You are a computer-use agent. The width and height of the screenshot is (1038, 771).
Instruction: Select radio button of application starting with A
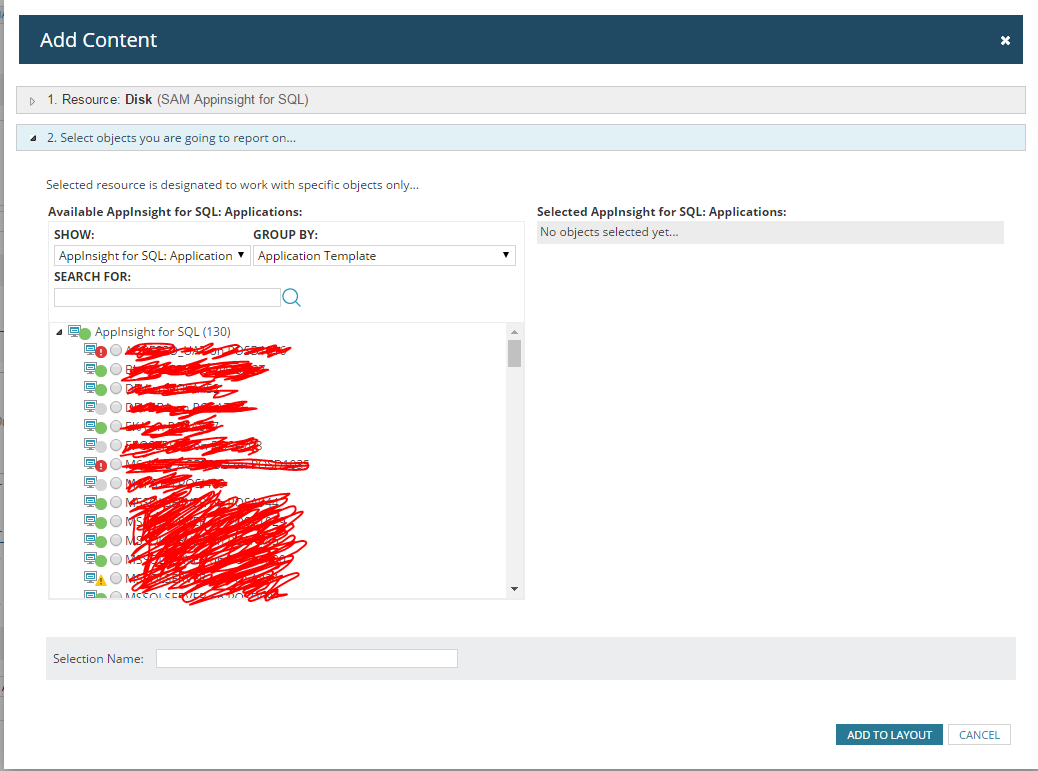click(117, 350)
